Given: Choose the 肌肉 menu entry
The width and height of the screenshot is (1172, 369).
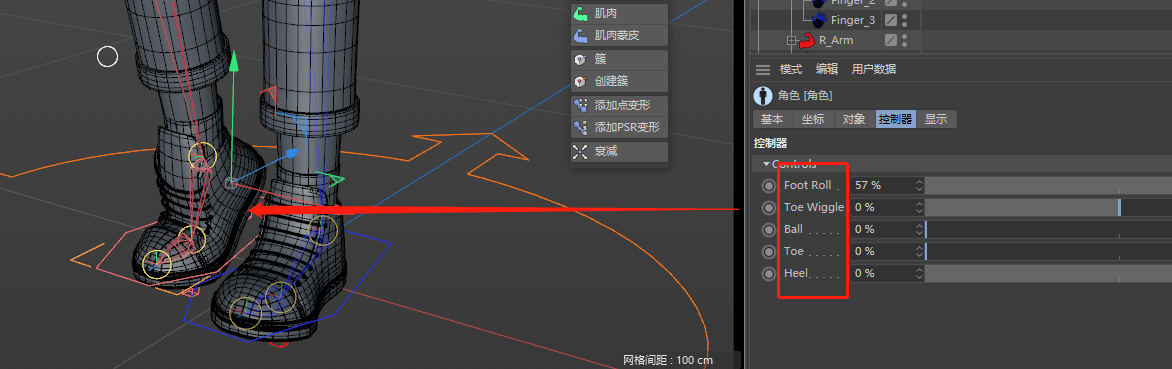Looking at the screenshot, I should [619, 13].
